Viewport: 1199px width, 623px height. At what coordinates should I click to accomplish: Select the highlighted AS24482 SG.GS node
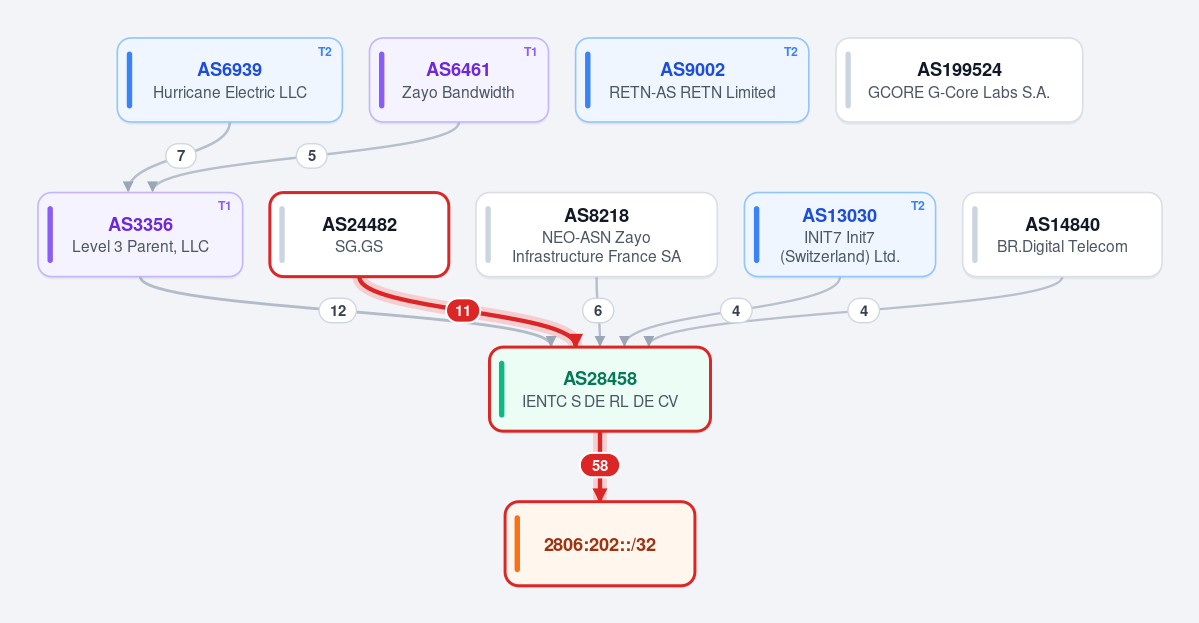click(359, 235)
